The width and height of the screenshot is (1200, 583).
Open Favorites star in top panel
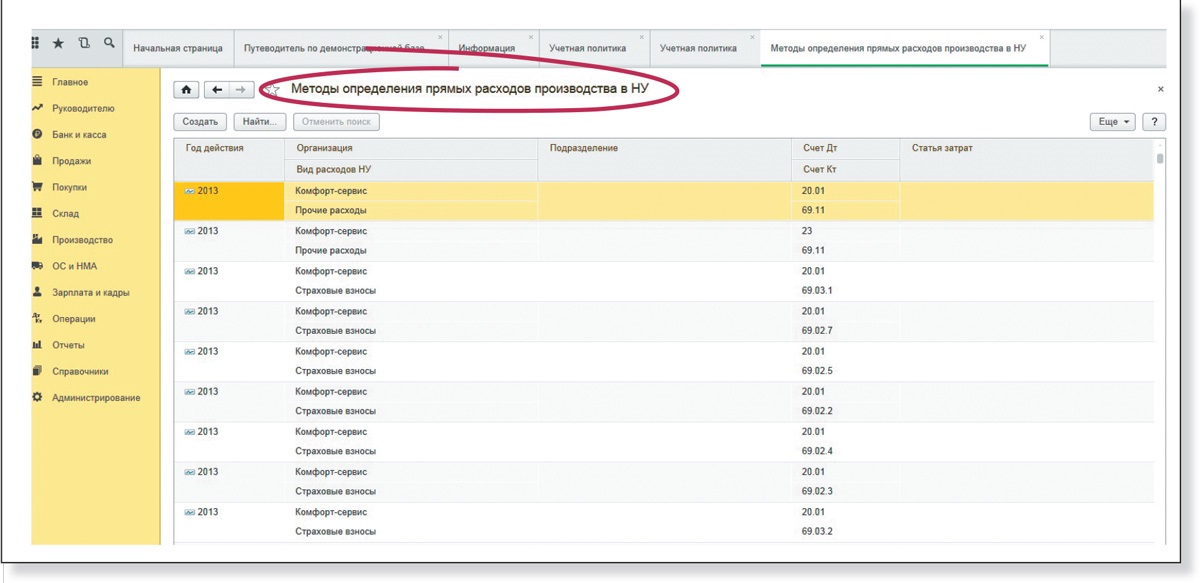pos(58,44)
